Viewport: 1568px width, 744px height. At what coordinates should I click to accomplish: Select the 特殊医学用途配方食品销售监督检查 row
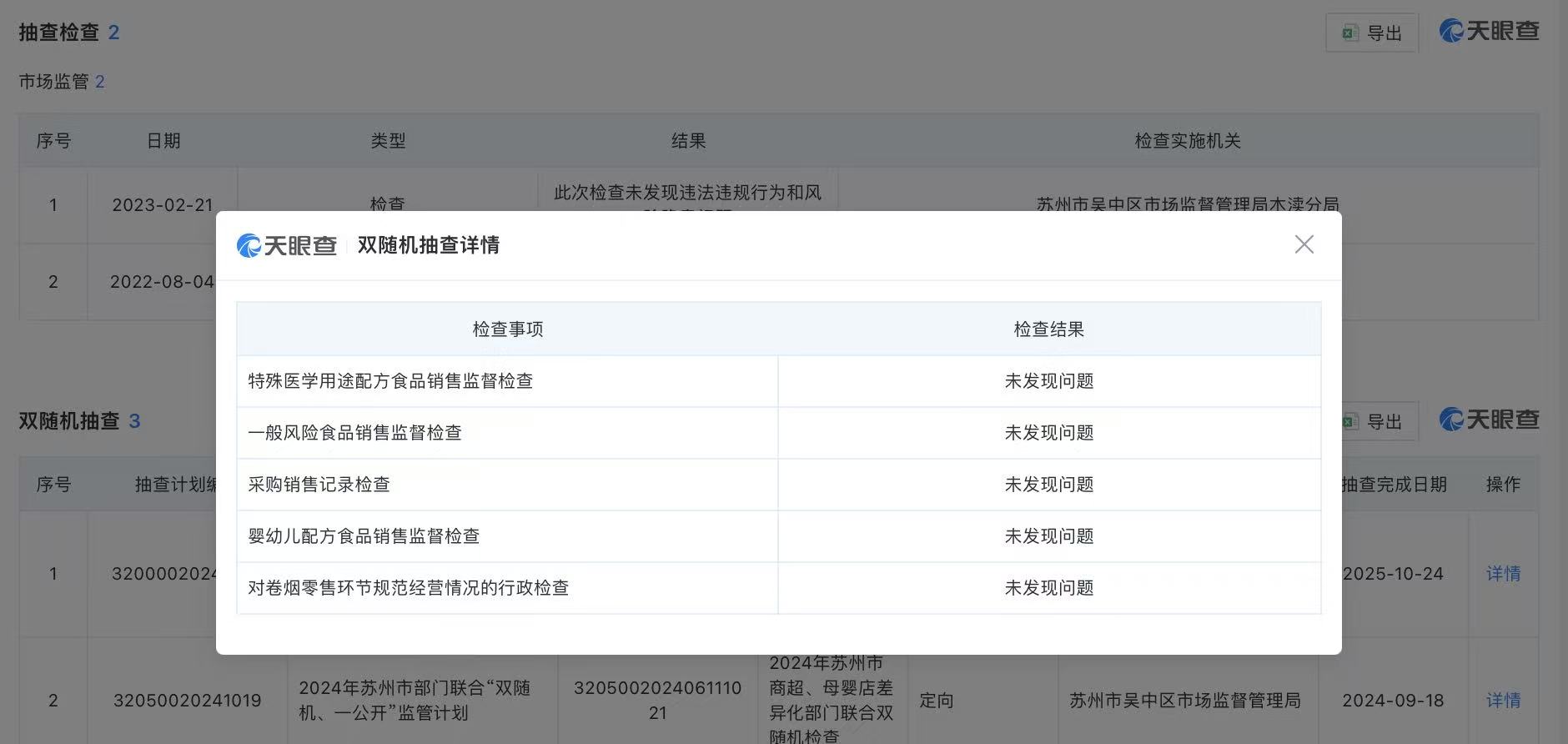pyautogui.click(x=779, y=381)
